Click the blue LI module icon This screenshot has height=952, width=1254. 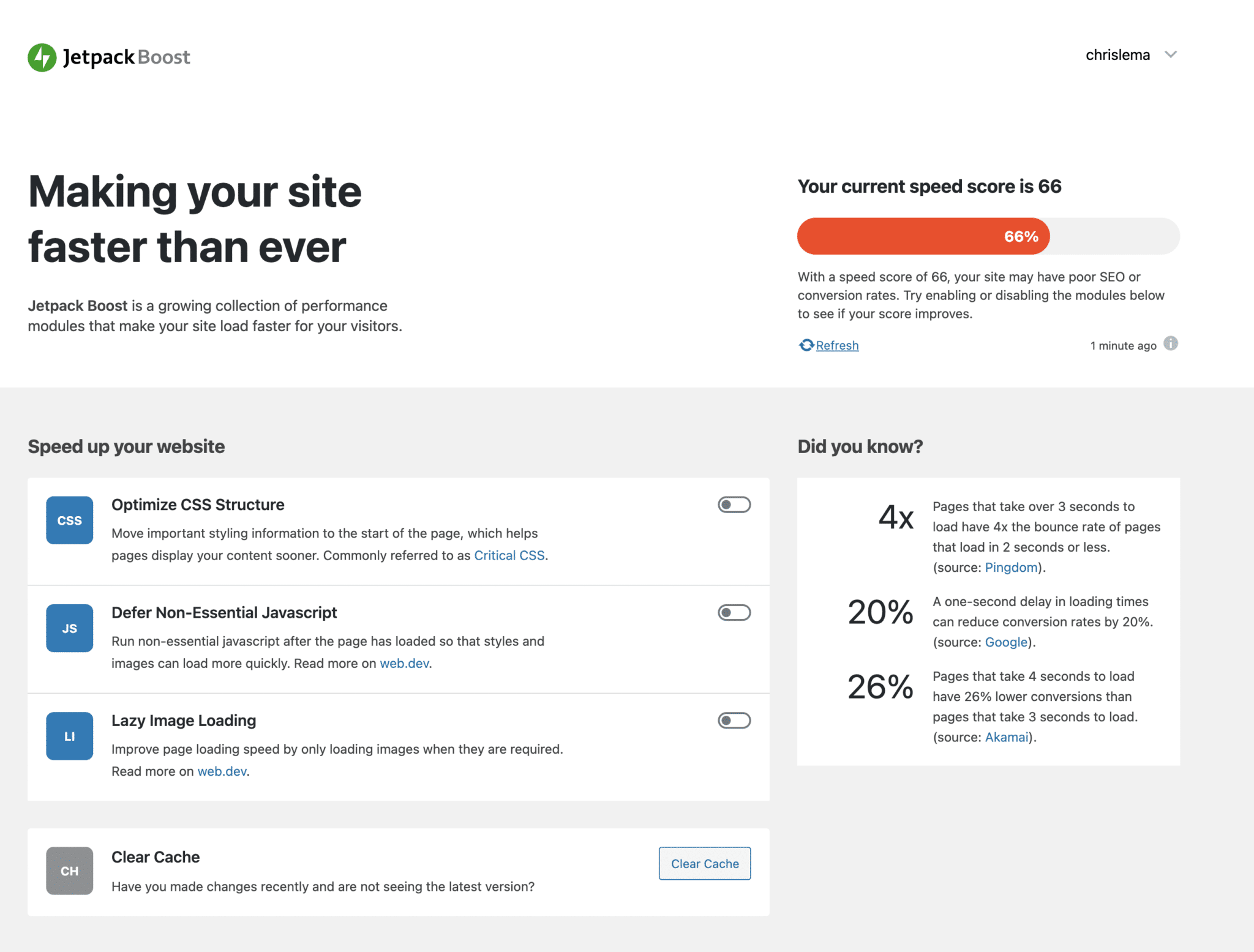click(x=70, y=736)
